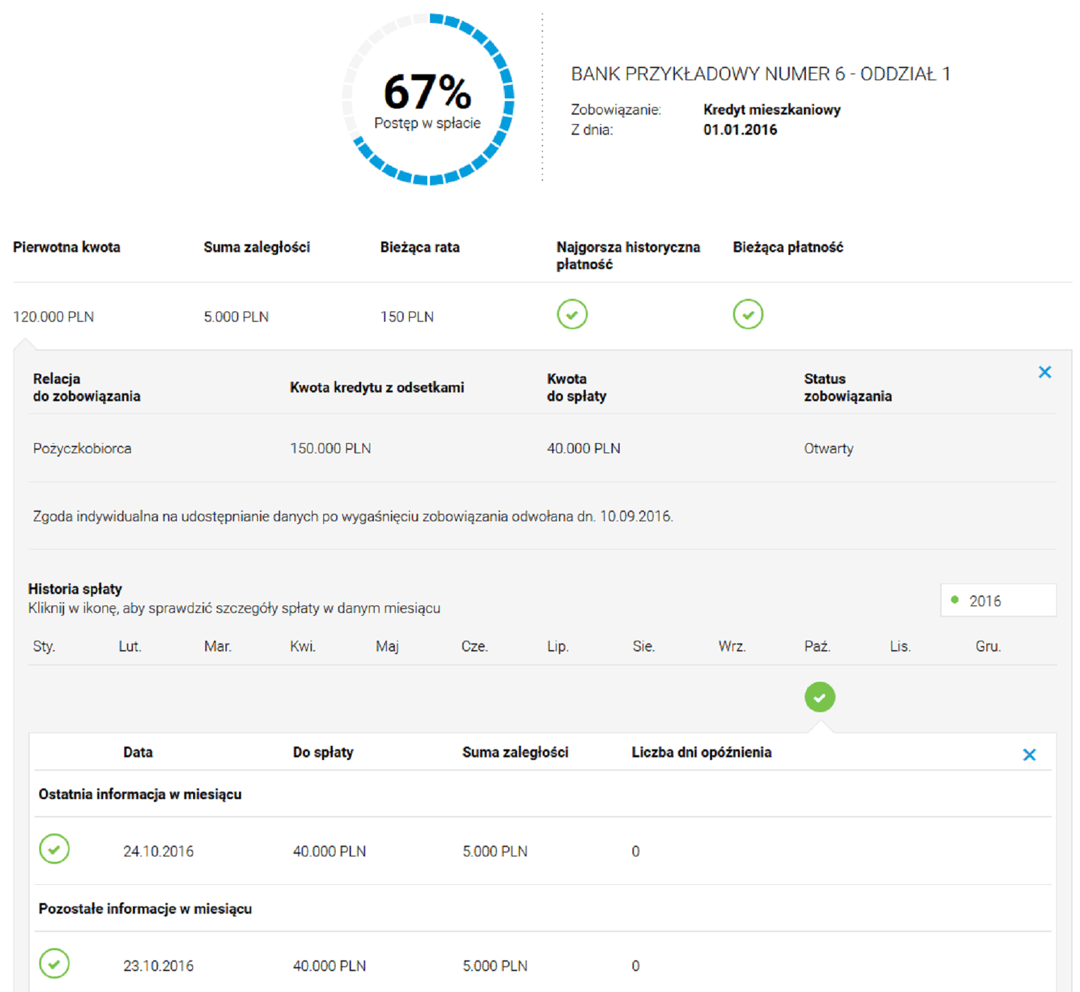Click the Otwarty obligation status value
Screen dimensions: 1080x992
coord(829,448)
